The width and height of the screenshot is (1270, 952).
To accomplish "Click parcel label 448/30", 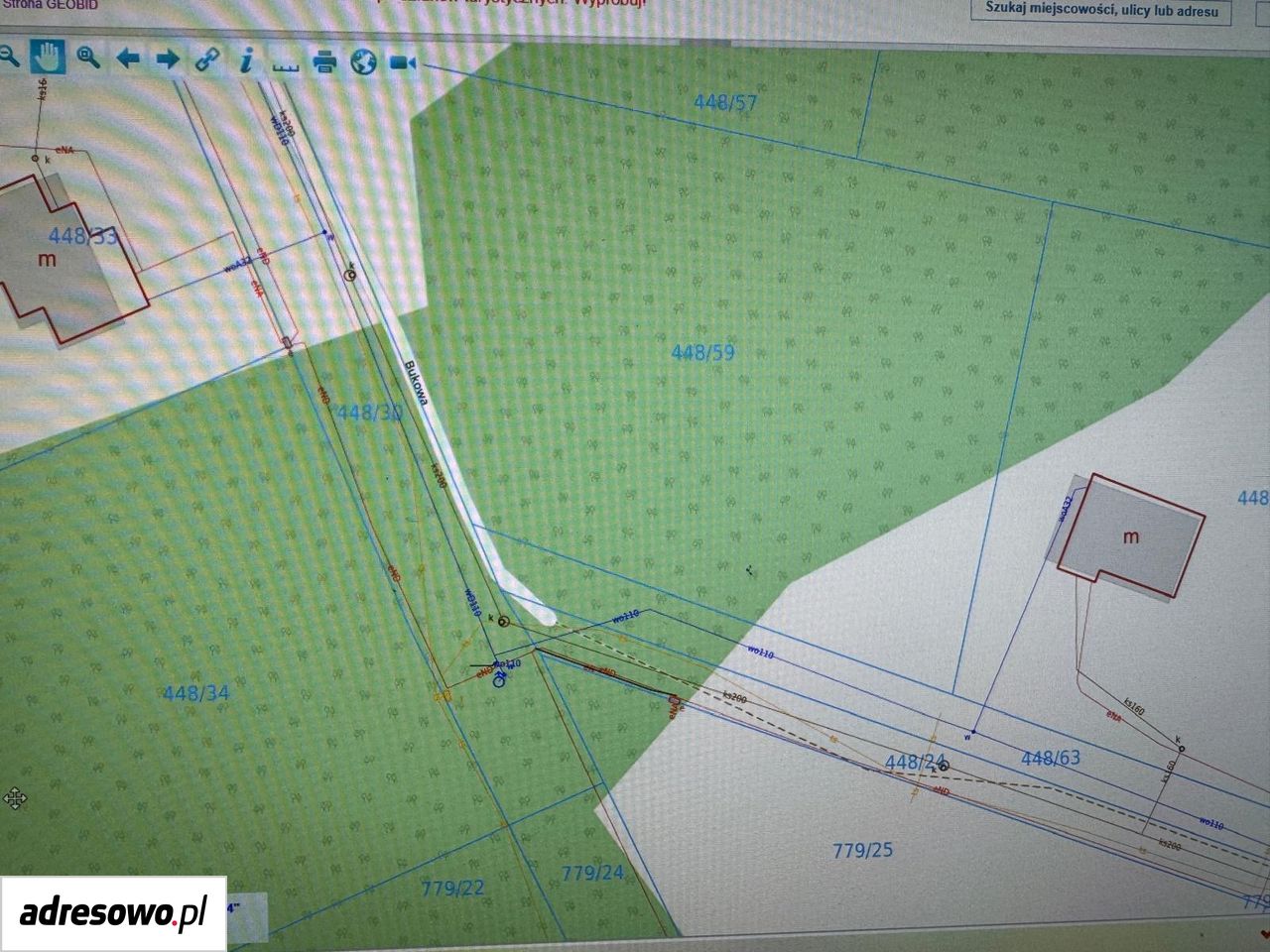I will 370,414.
